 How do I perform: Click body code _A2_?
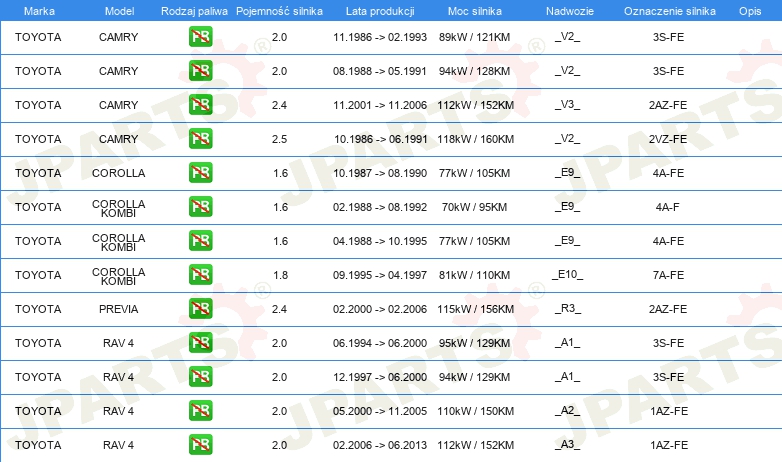tap(568, 411)
